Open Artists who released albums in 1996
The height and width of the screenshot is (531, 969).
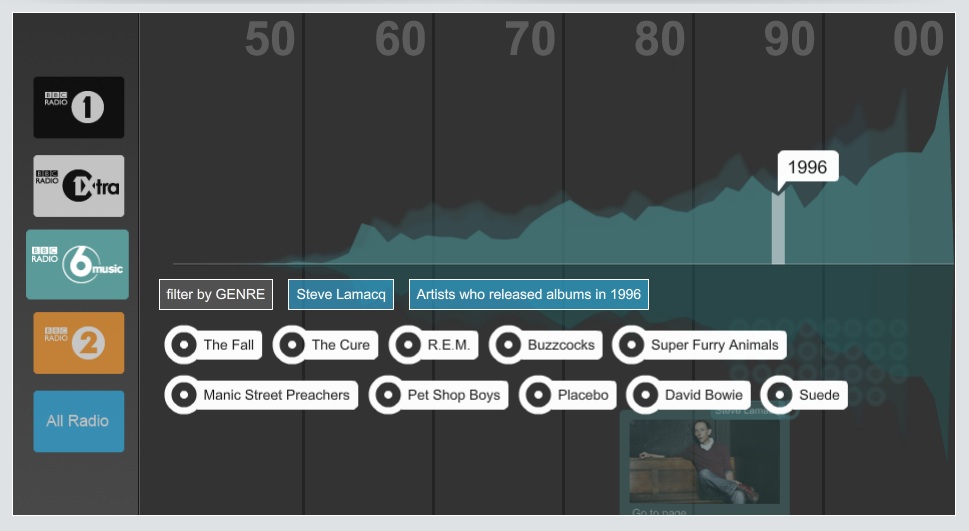(x=528, y=295)
